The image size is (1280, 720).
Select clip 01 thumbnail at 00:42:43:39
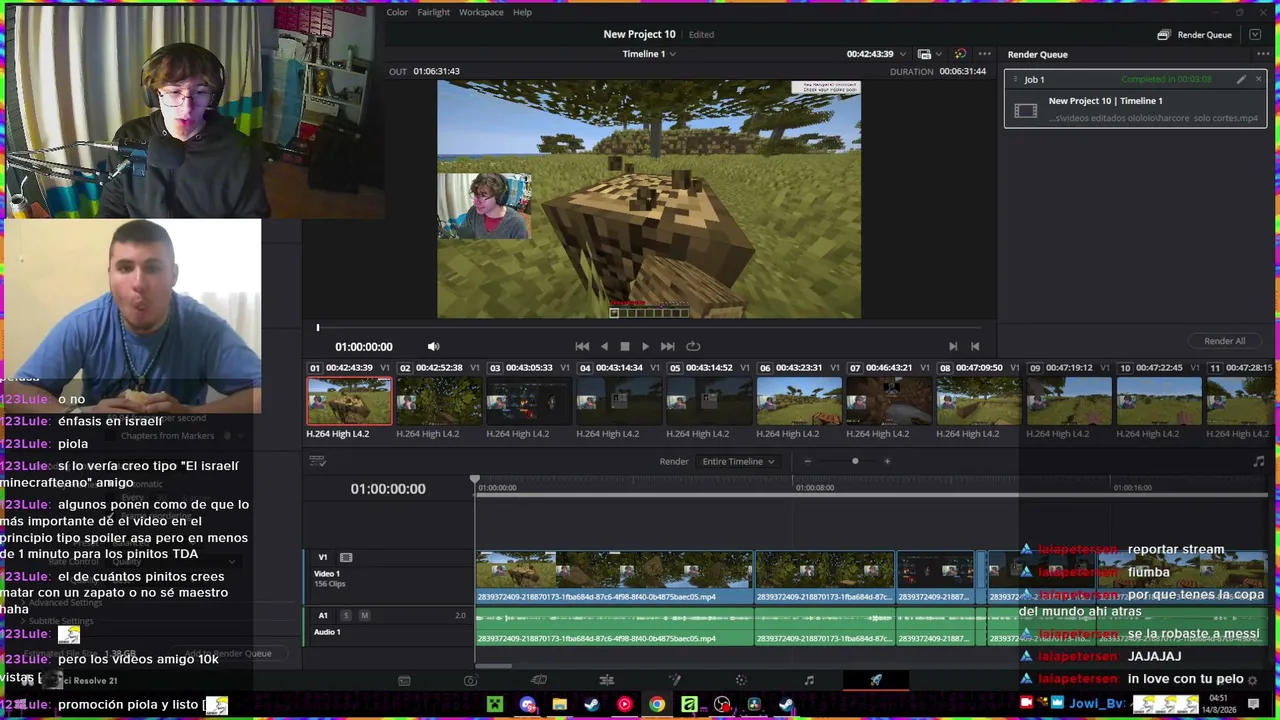click(x=349, y=402)
